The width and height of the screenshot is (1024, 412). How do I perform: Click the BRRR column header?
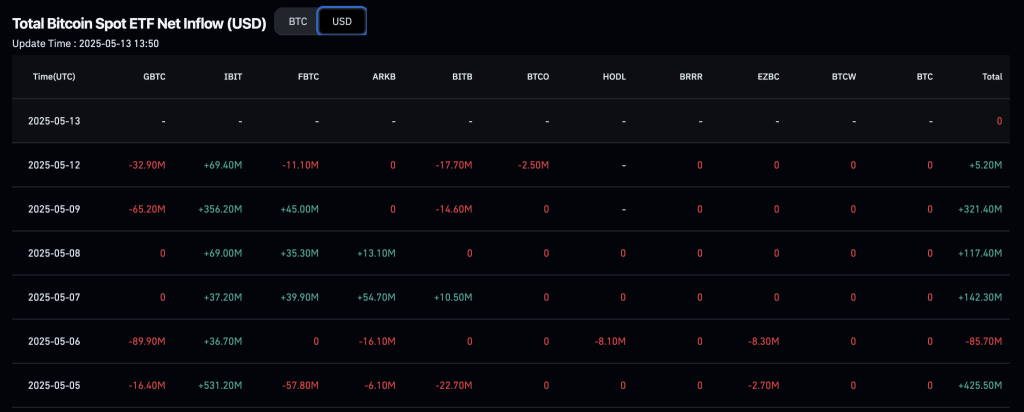[x=691, y=76]
